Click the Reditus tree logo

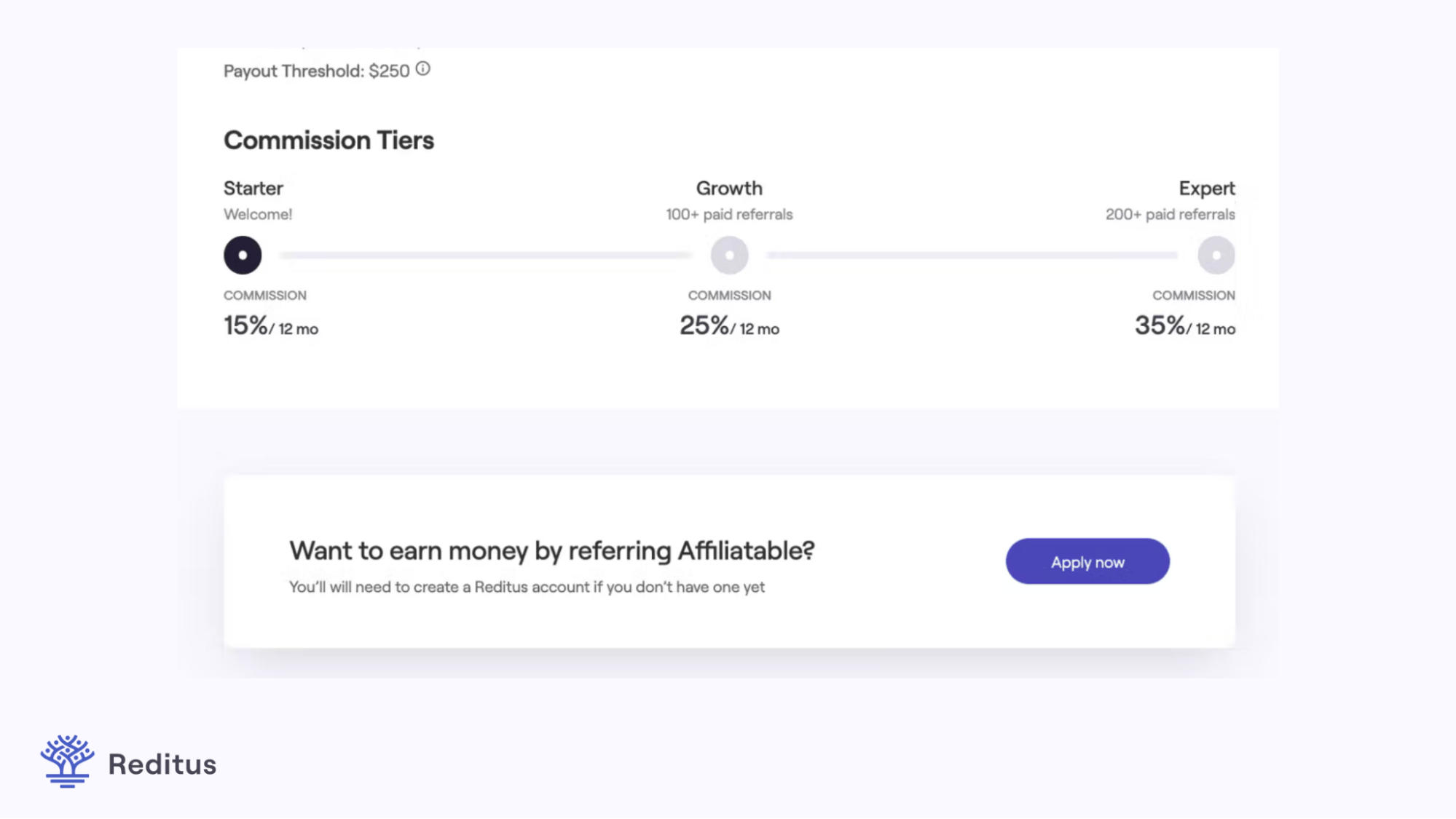[x=68, y=761]
